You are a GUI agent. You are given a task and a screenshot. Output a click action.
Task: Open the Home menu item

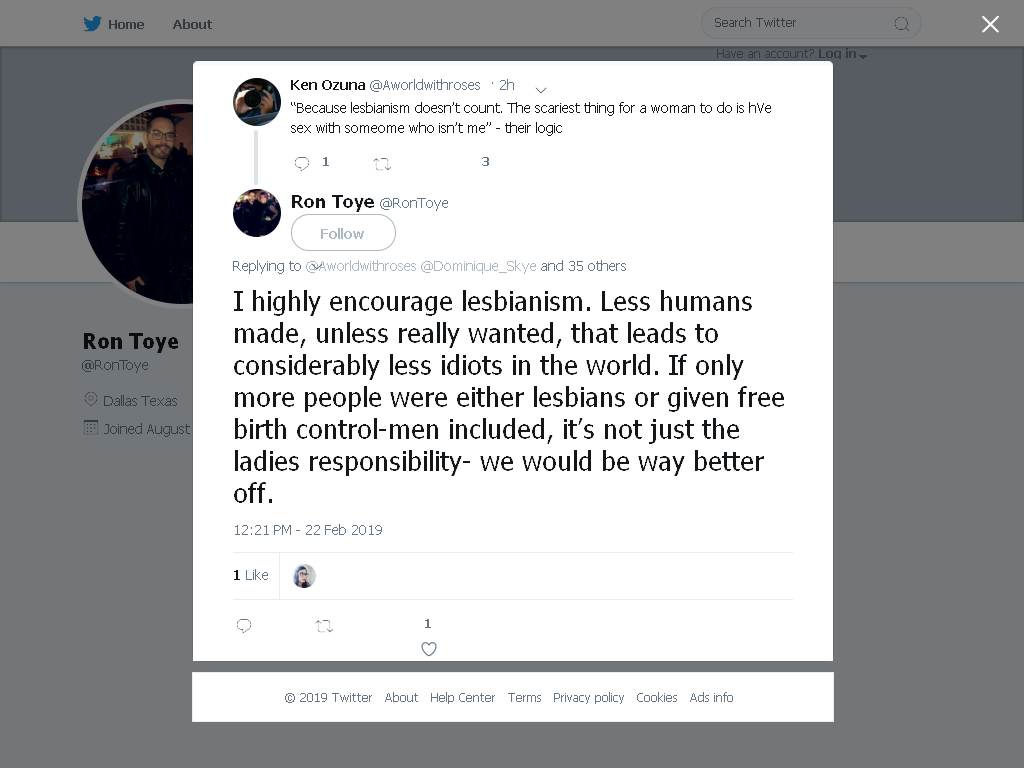click(x=126, y=24)
